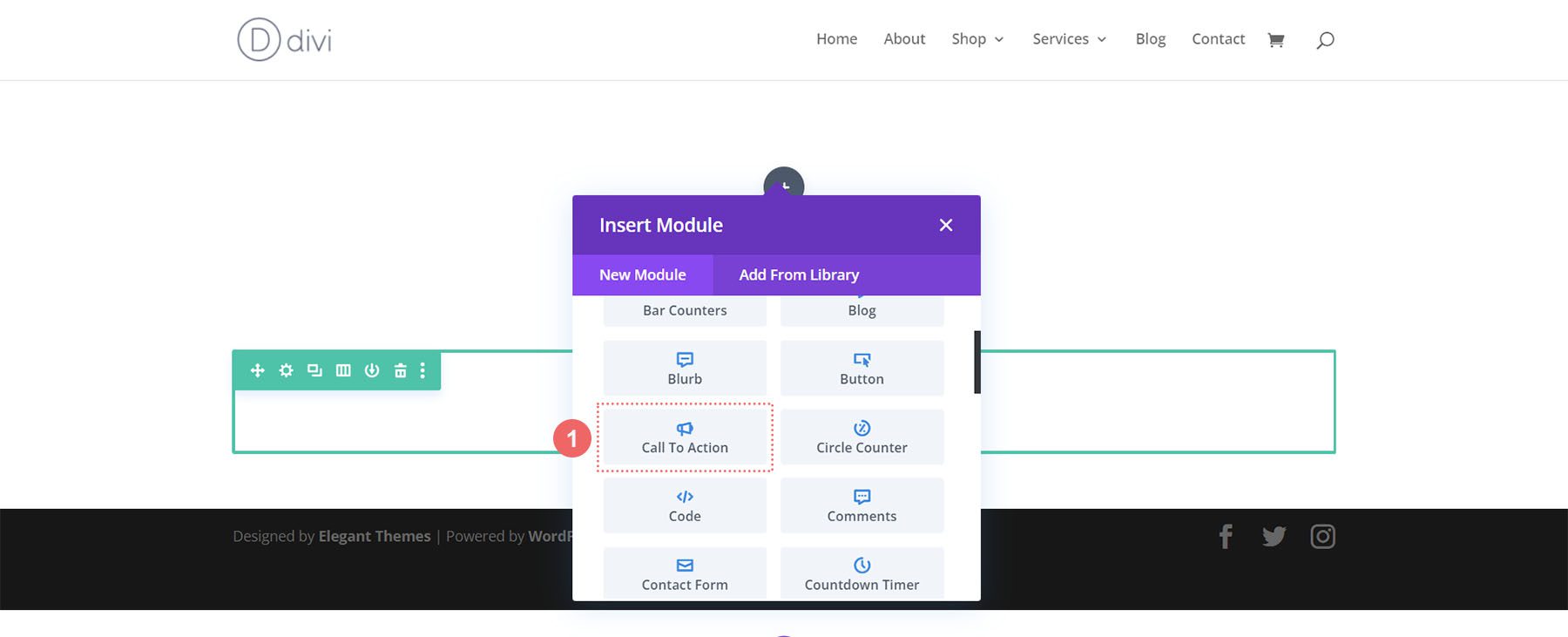Disable row using power icon

tap(372, 370)
